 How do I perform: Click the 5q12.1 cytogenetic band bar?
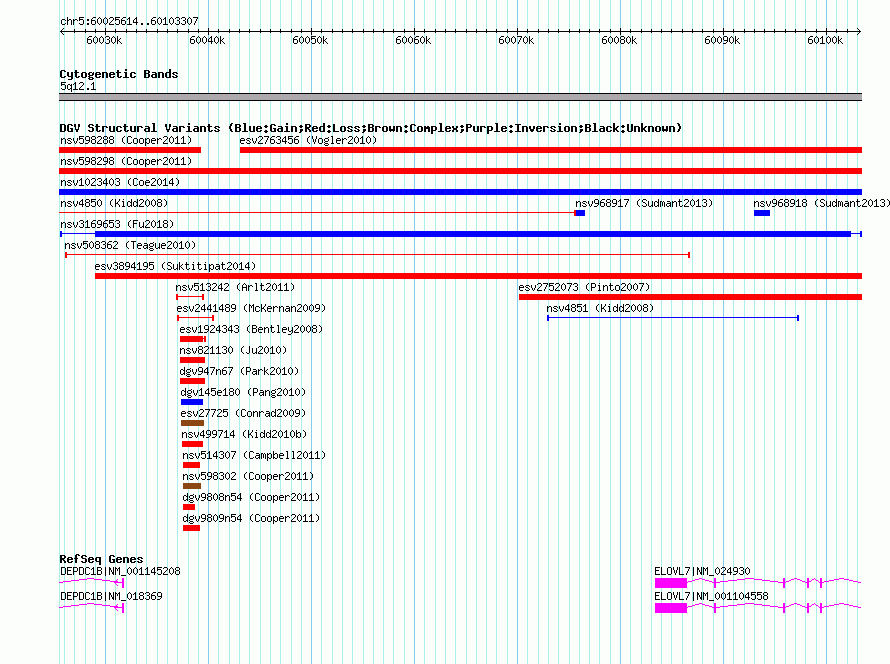[460, 97]
